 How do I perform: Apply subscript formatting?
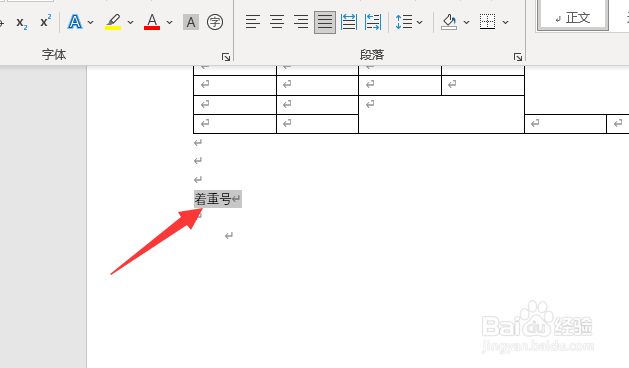pos(22,22)
